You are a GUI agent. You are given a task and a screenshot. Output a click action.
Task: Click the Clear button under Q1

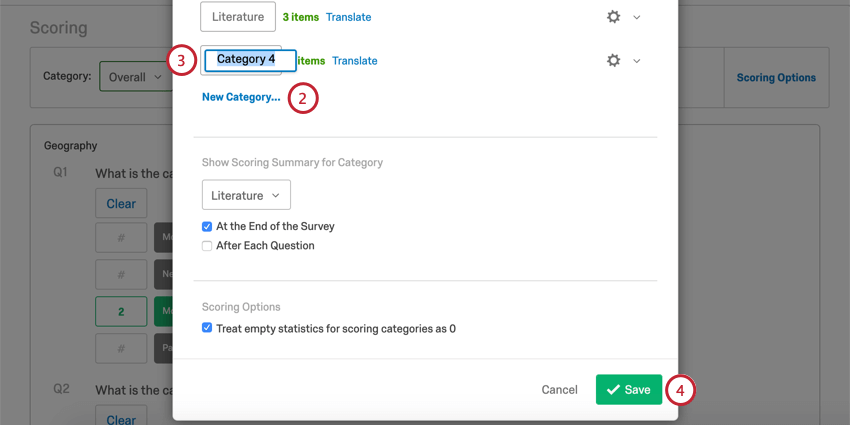(121, 204)
